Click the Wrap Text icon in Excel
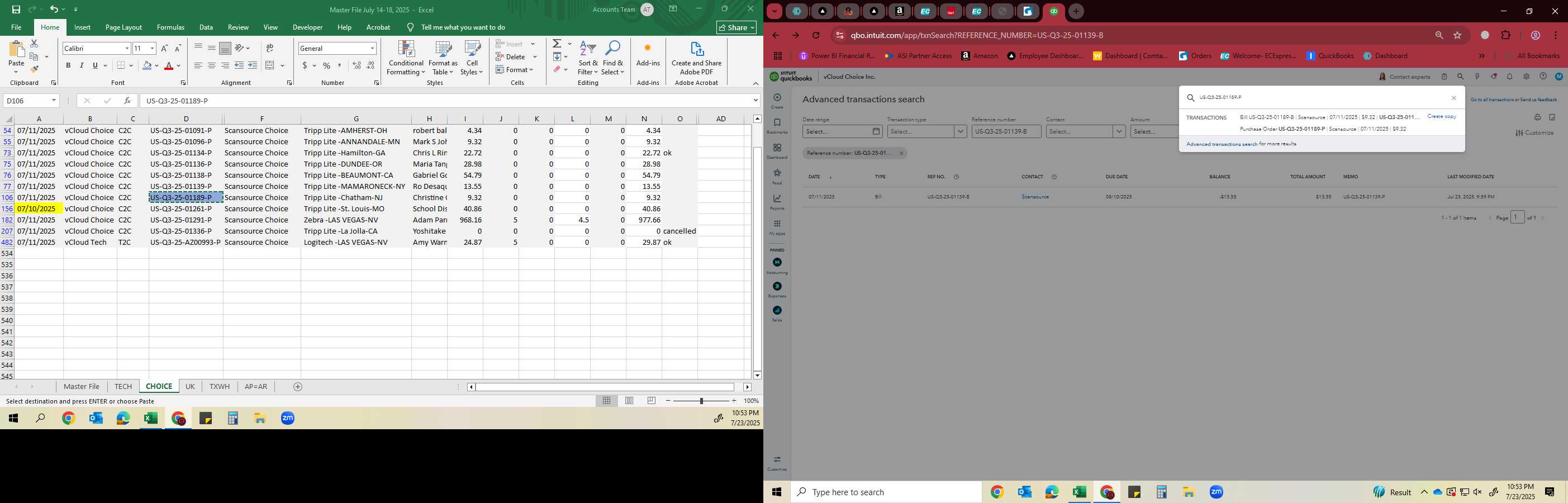 click(270, 48)
